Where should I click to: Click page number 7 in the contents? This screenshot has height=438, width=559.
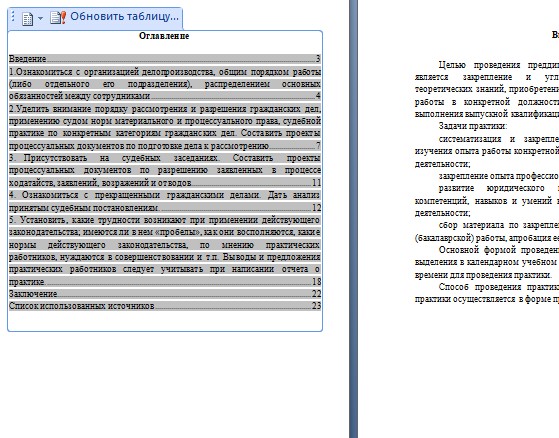318,146
